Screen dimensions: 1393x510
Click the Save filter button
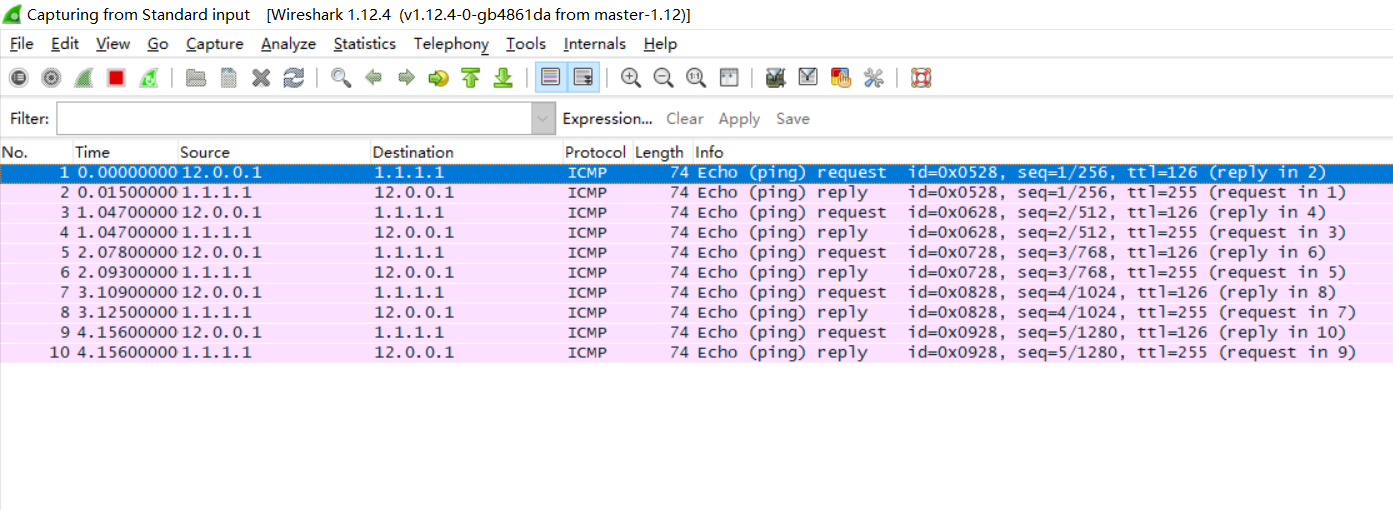tap(793, 118)
